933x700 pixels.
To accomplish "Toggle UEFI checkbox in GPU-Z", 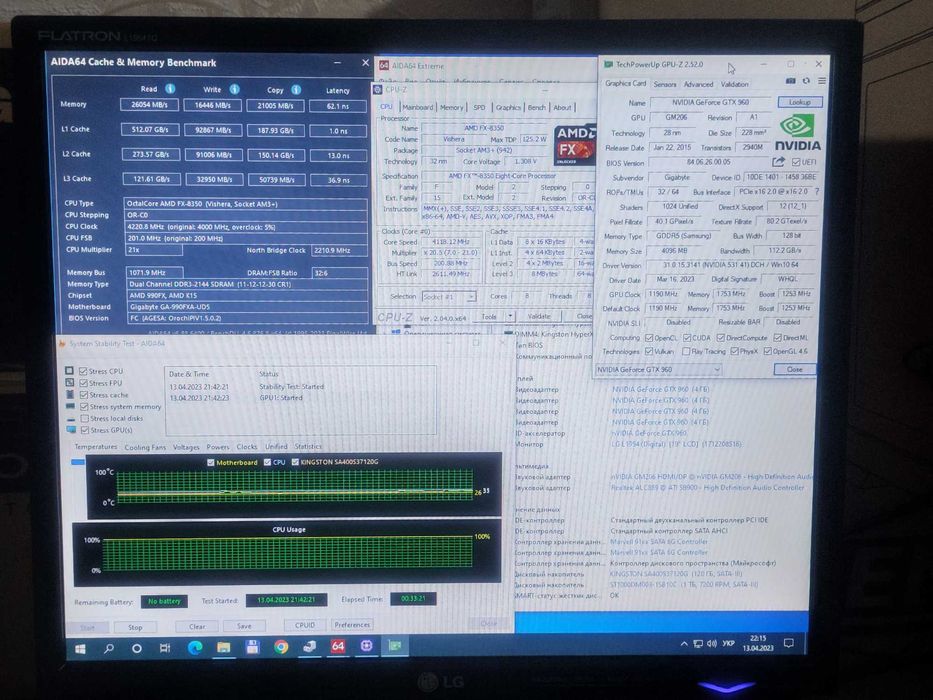I will pos(796,162).
